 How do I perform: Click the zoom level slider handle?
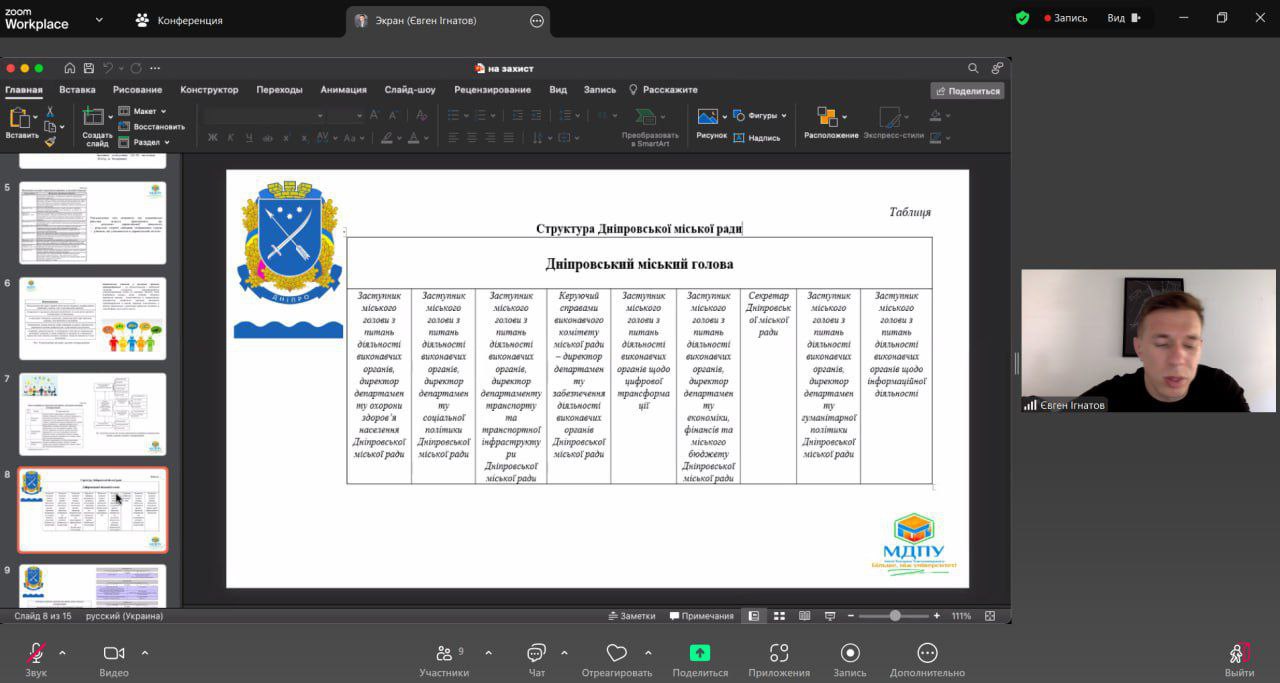tap(895, 616)
